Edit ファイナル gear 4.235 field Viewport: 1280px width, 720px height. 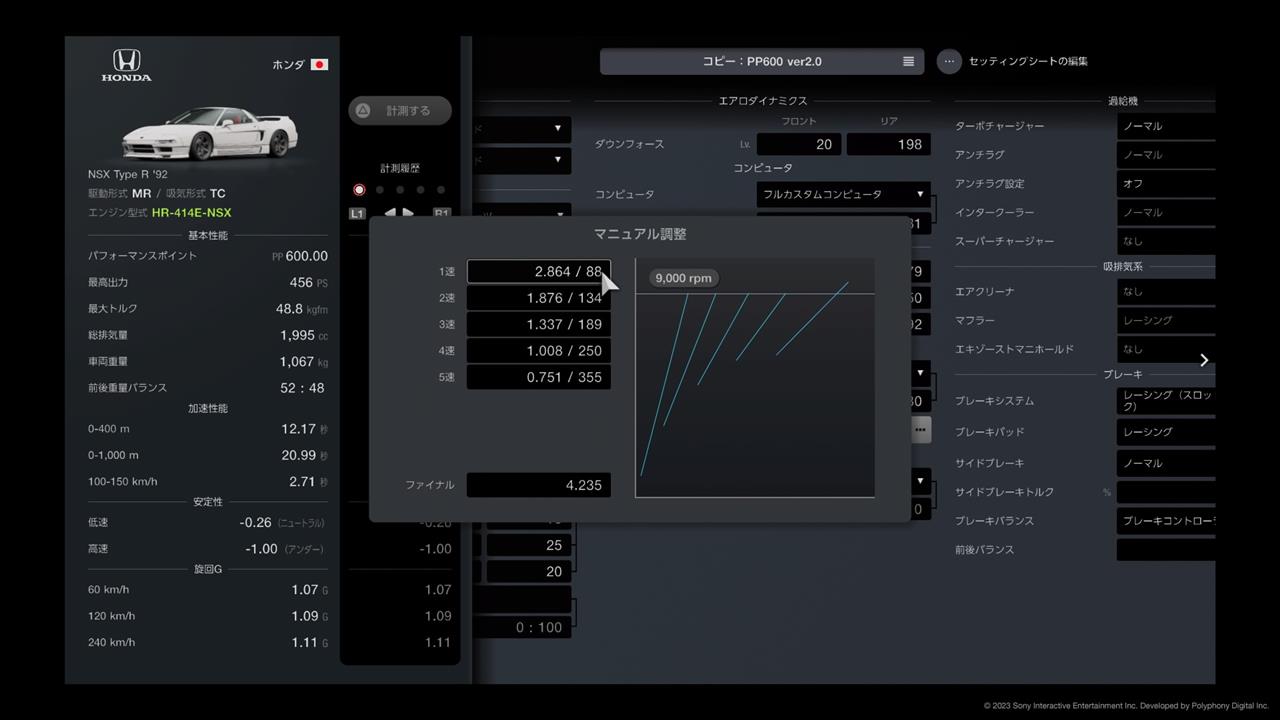[538, 485]
